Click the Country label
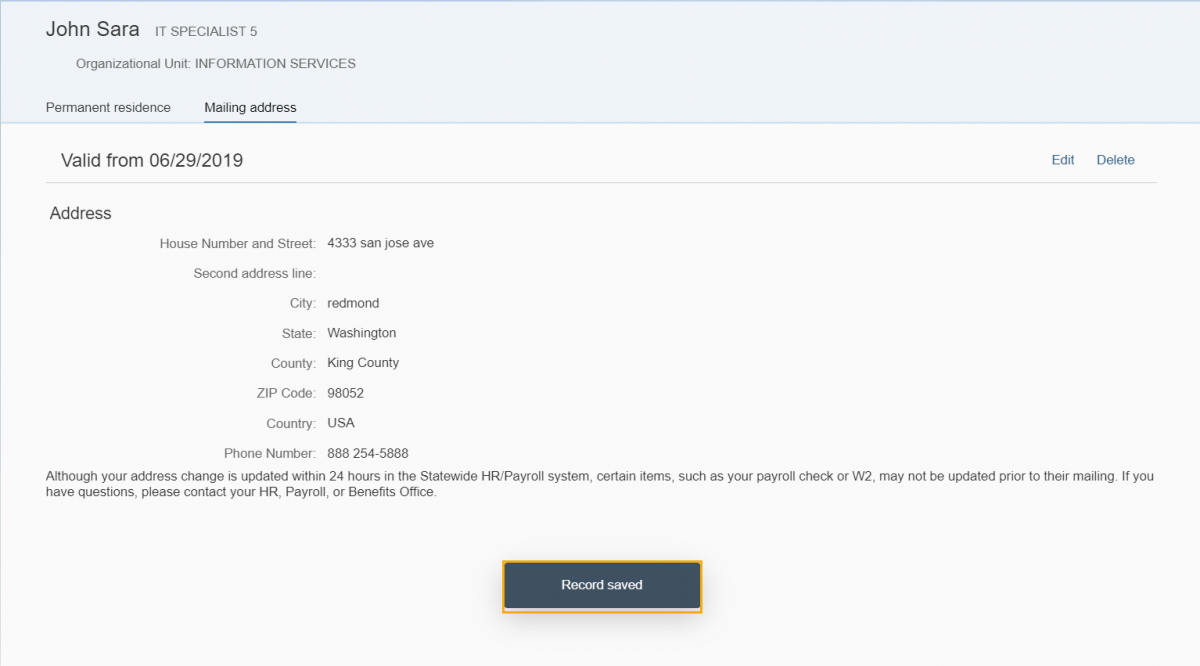 click(292, 423)
